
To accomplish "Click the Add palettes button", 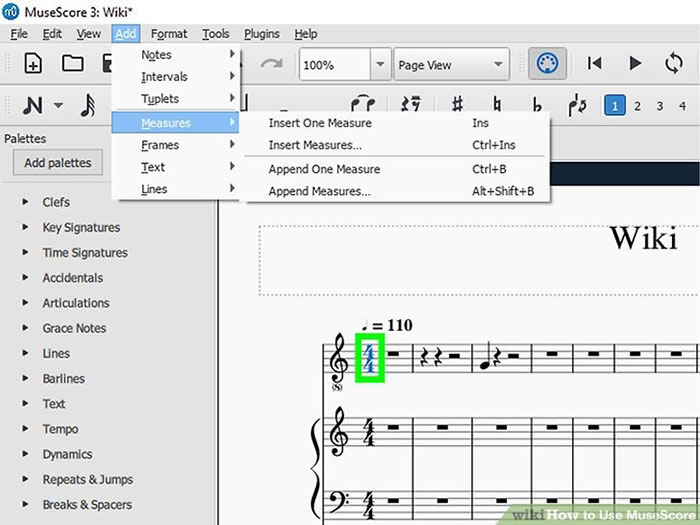I will pyautogui.click(x=58, y=163).
